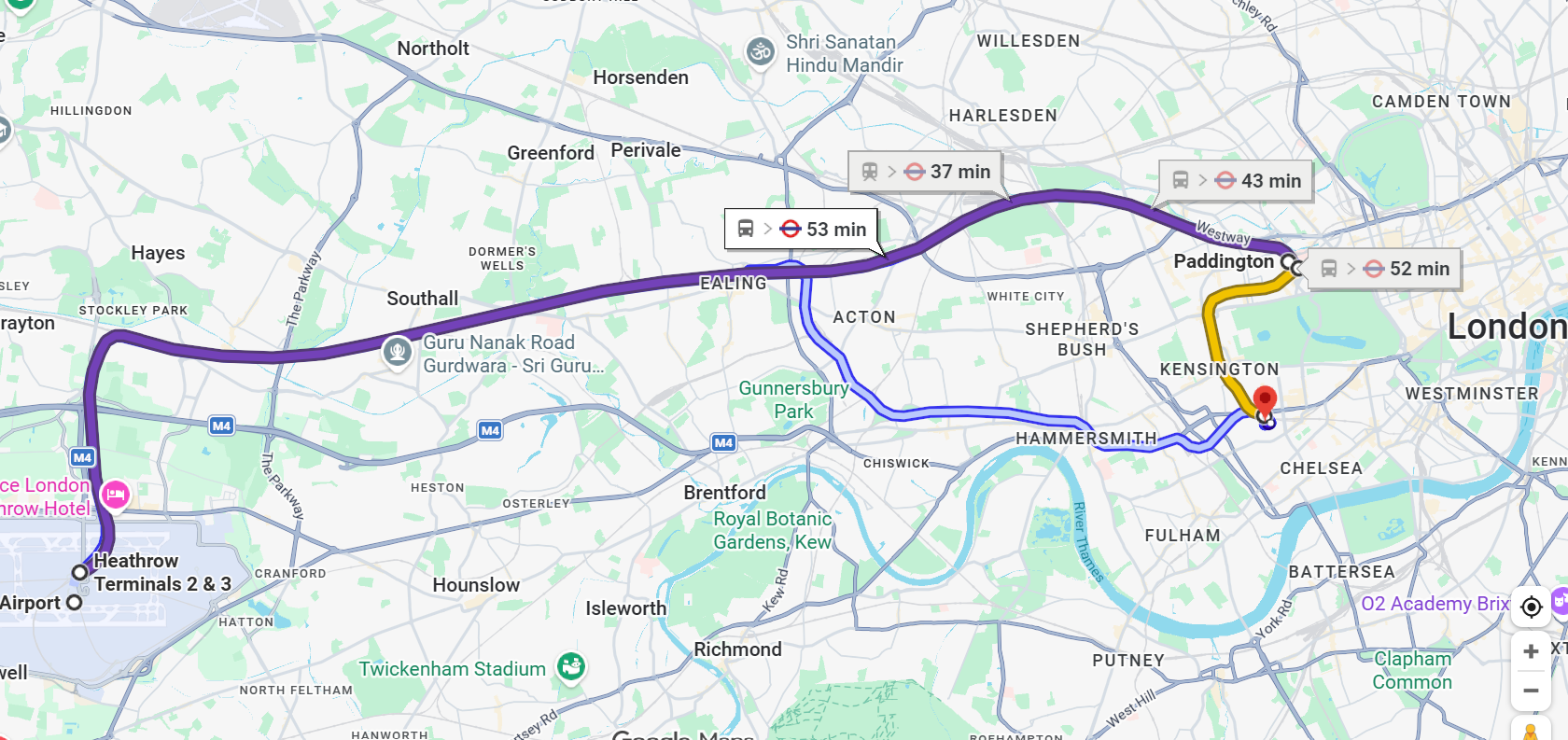Image resolution: width=1568 pixels, height=740 pixels.
Task: Click the Heathrow Terminals 2 & 3 station marker
Action: click(x=80, y=572)
